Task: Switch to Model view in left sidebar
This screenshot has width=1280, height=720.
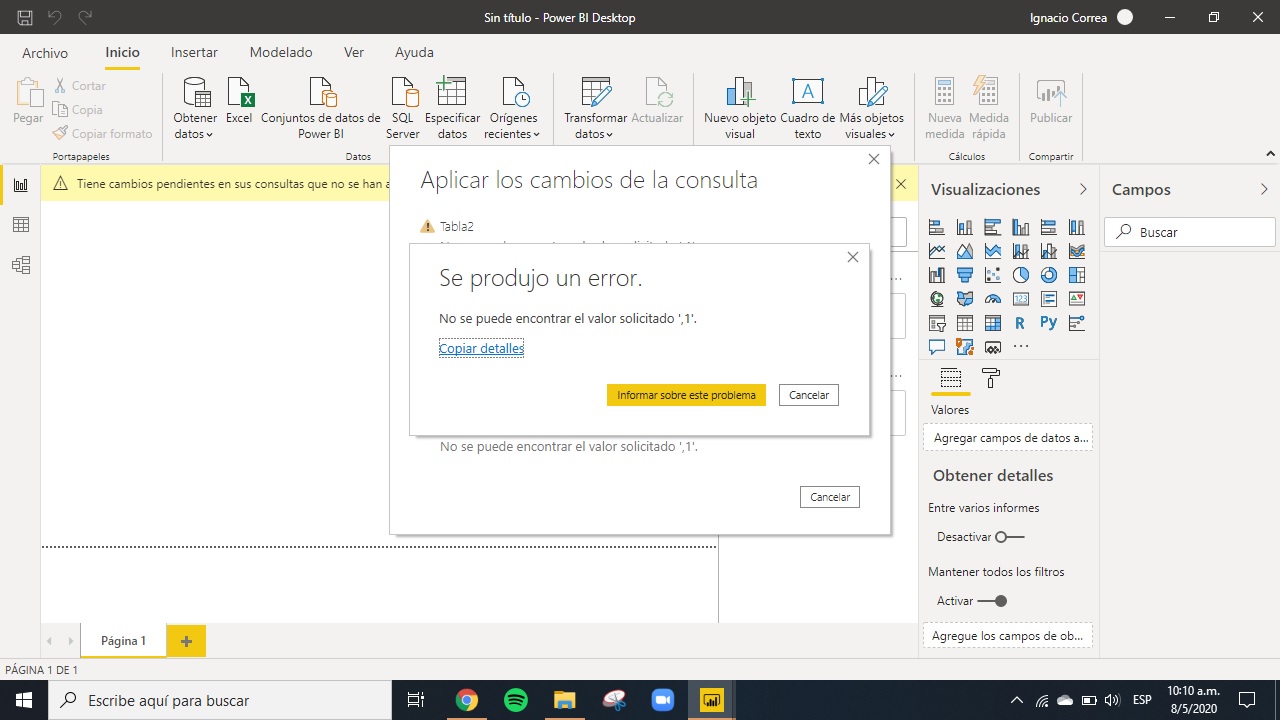Action: [x=20, y=265]
